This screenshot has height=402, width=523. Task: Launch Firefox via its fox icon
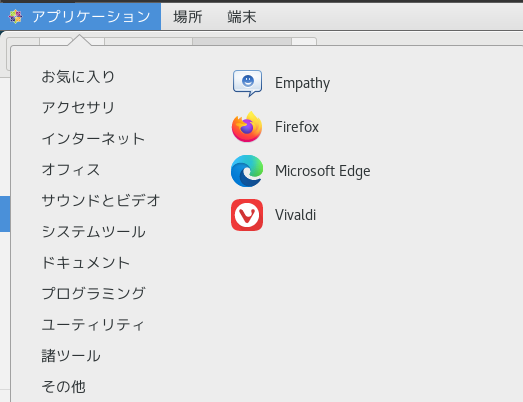pyautogui.click(x=247, y=127)
